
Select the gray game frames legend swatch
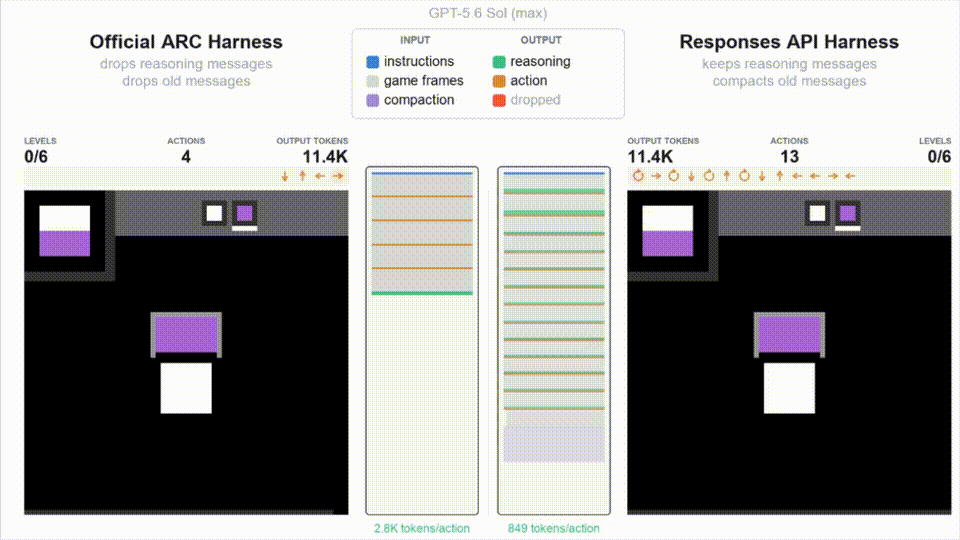[372, 81]
